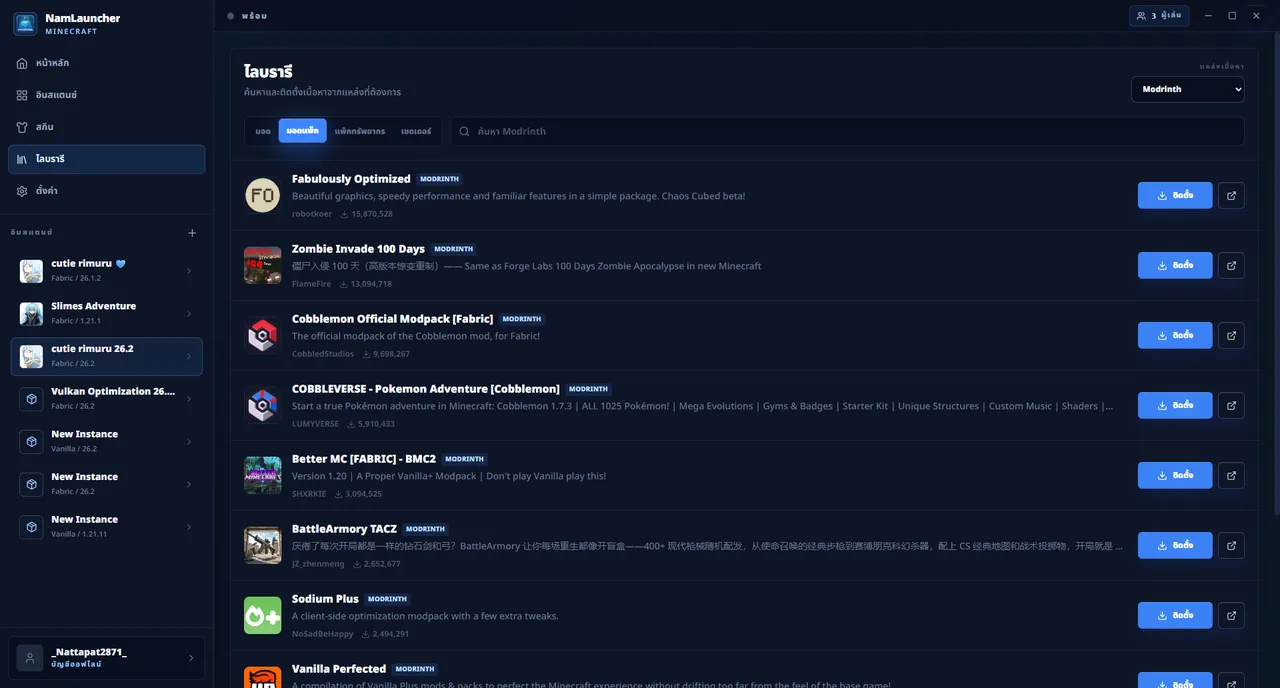Switch to the resource pack tab

(x=360, y=131)
